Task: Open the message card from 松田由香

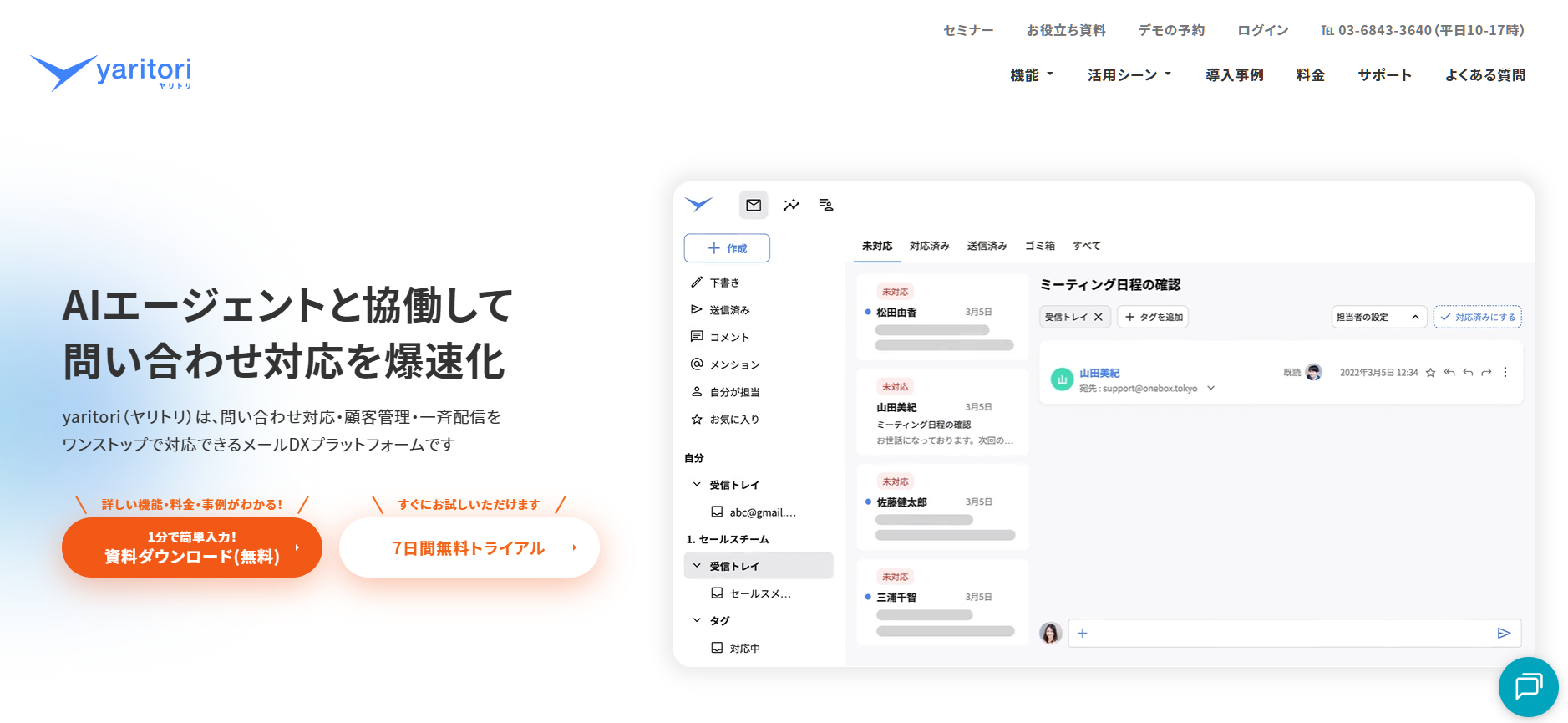Action: (x=942, y=318)
